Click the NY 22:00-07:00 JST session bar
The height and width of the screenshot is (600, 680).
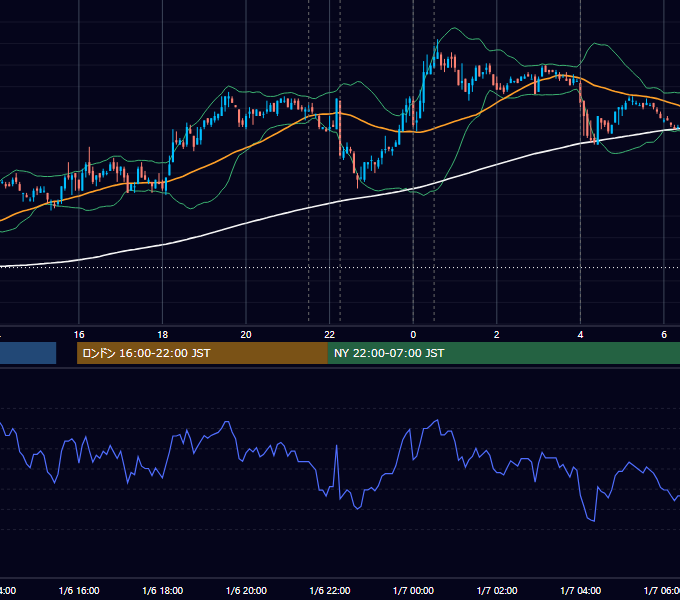tap(503, 353)
